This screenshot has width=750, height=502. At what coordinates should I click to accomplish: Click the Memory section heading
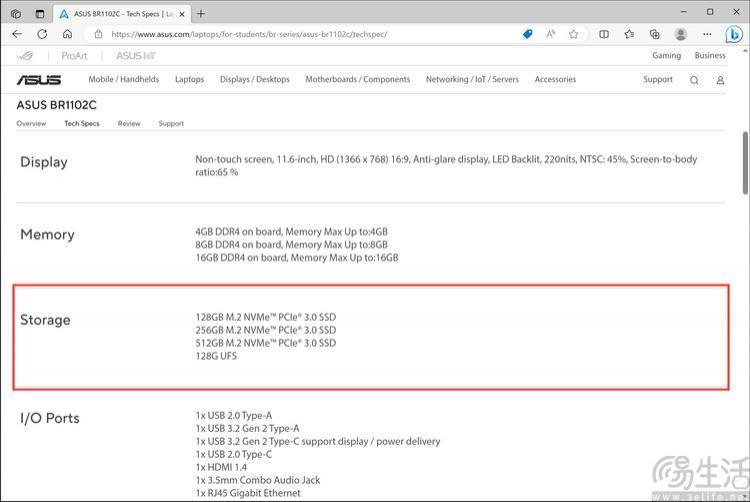tap(47, 234)
